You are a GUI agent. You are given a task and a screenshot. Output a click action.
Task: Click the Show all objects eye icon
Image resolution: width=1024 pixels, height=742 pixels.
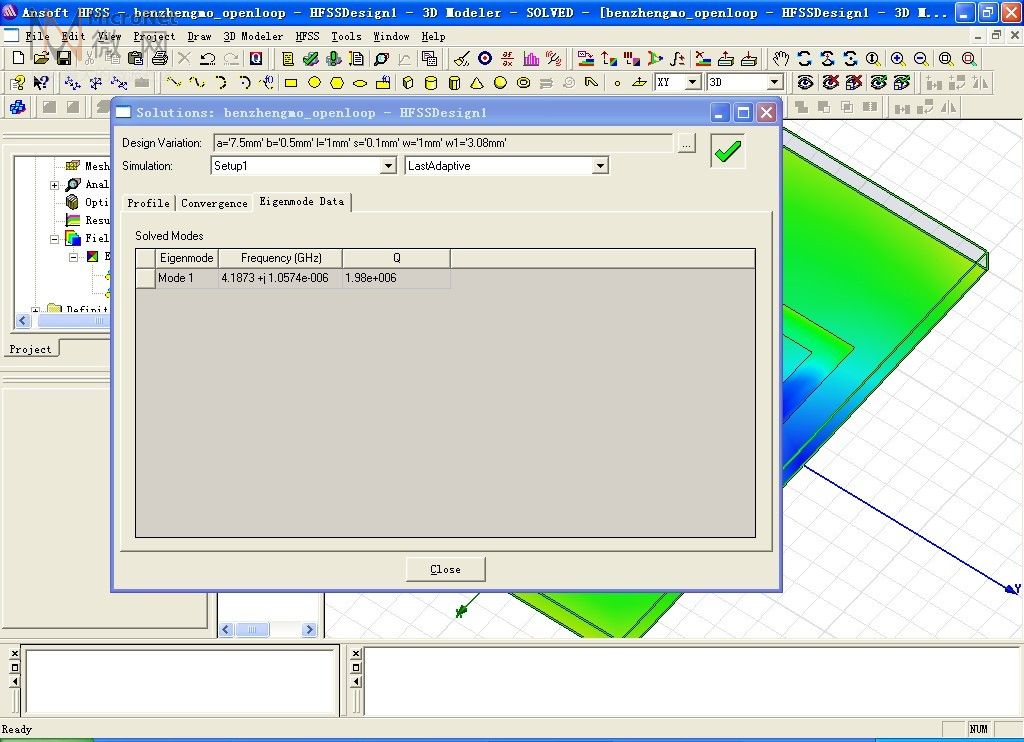806,83
